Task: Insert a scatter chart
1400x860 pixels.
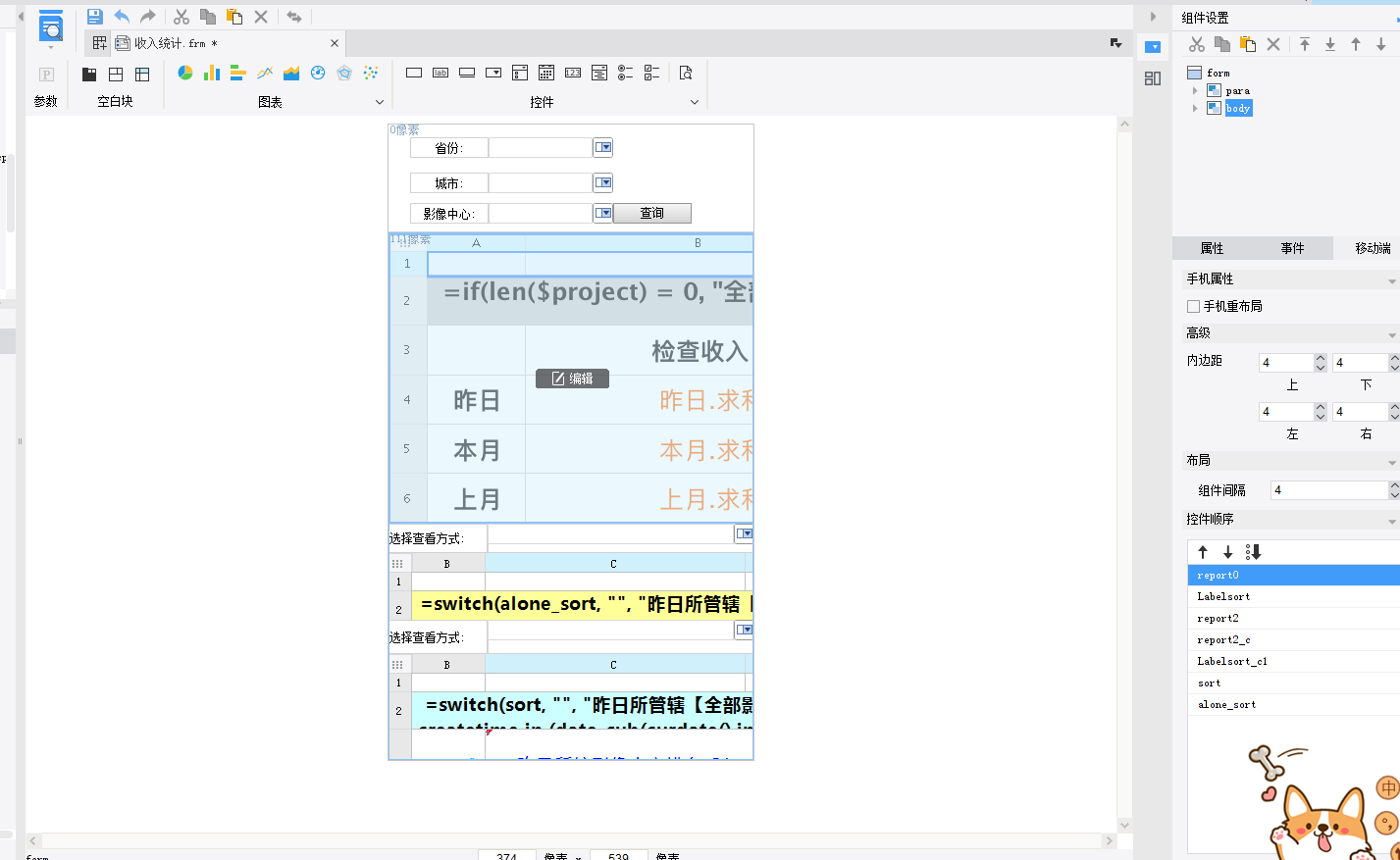Action: 371,73
